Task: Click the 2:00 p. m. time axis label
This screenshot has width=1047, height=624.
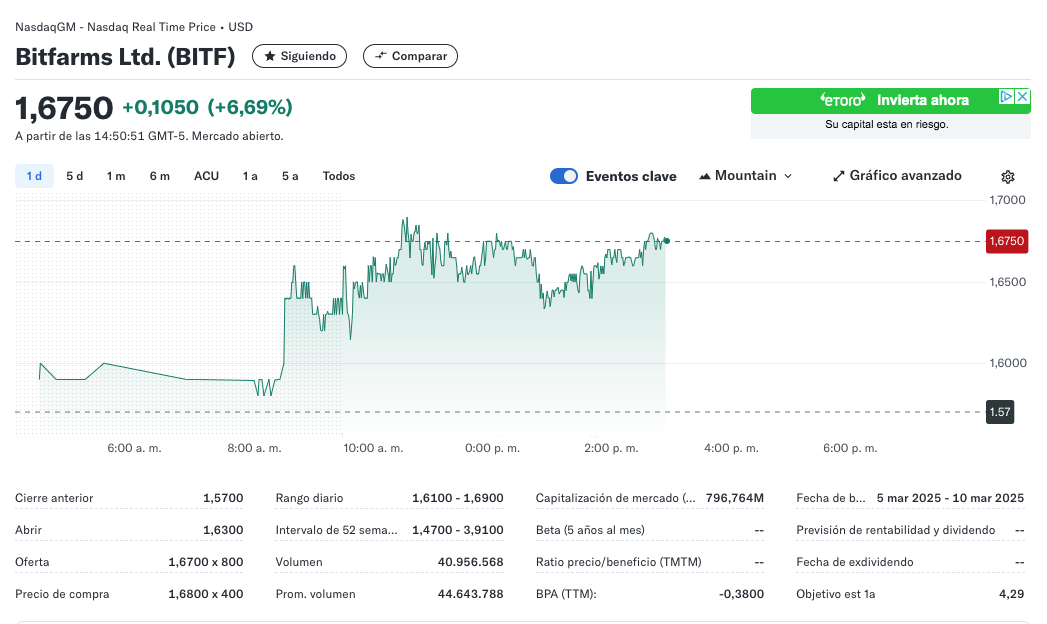Action: click(611, 448)
